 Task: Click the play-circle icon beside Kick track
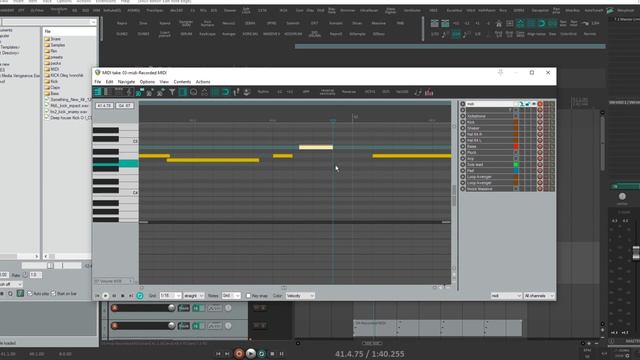[462, 122]
